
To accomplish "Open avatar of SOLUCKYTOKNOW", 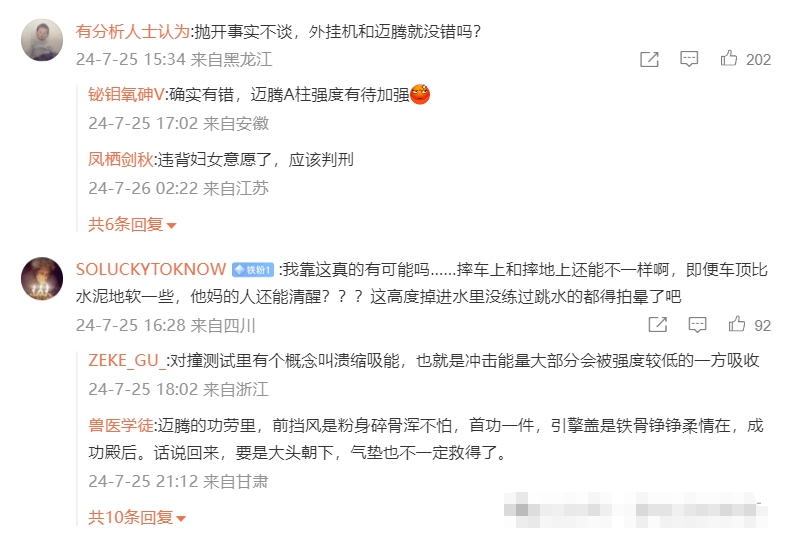I will (42, 279).
